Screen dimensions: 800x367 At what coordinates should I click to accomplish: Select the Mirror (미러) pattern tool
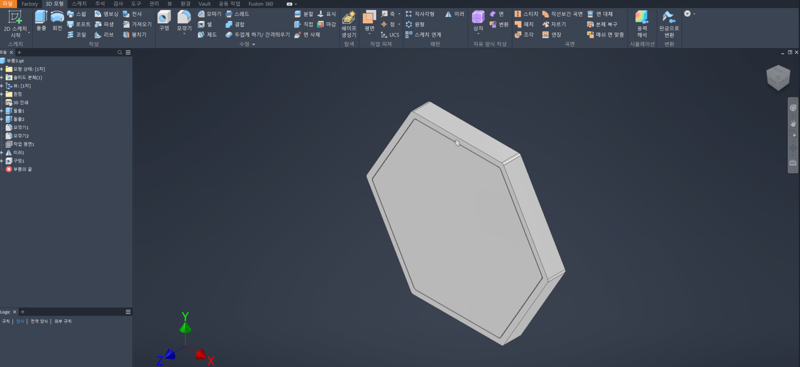[x=455, y=14]
